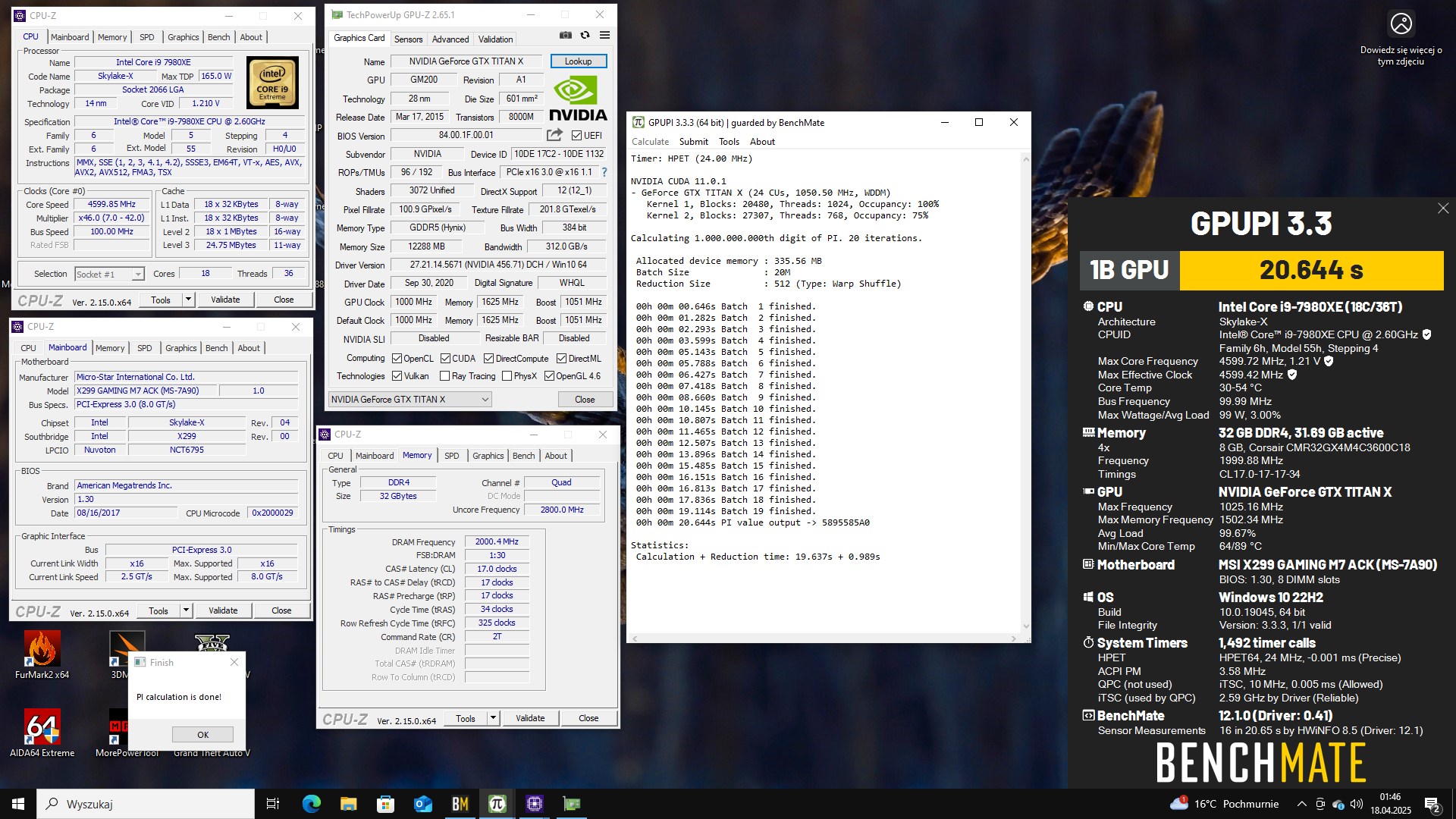Click BIOS version export share icon
The height and width of the screenshot is (819, 1456).
coord(554,135)
